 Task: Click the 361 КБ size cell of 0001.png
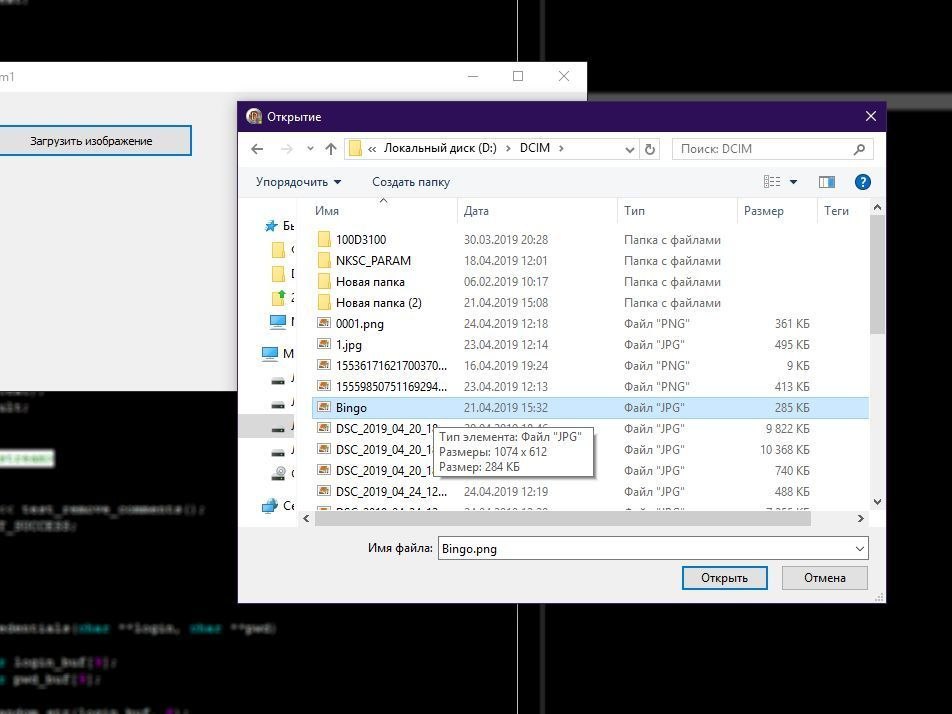tap(792, 324)
